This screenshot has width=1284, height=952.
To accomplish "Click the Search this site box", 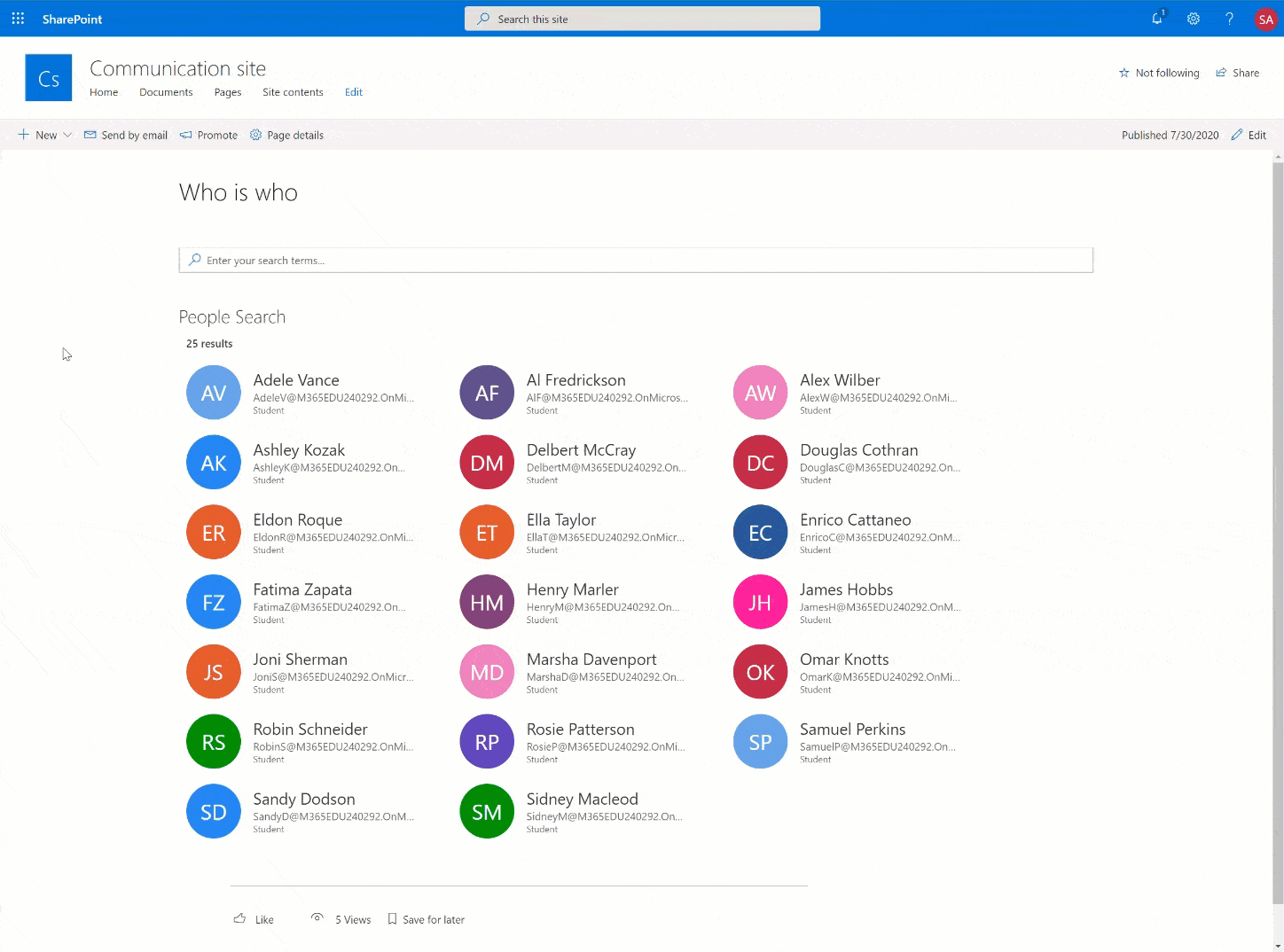I will [642, 19].
